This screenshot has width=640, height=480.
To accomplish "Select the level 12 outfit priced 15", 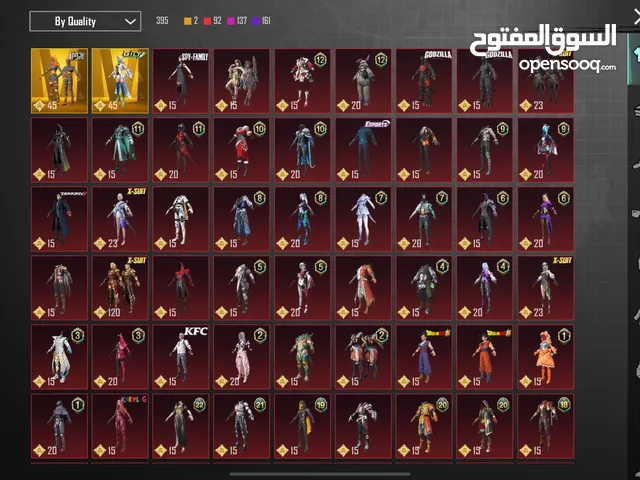I will [302, 81].
